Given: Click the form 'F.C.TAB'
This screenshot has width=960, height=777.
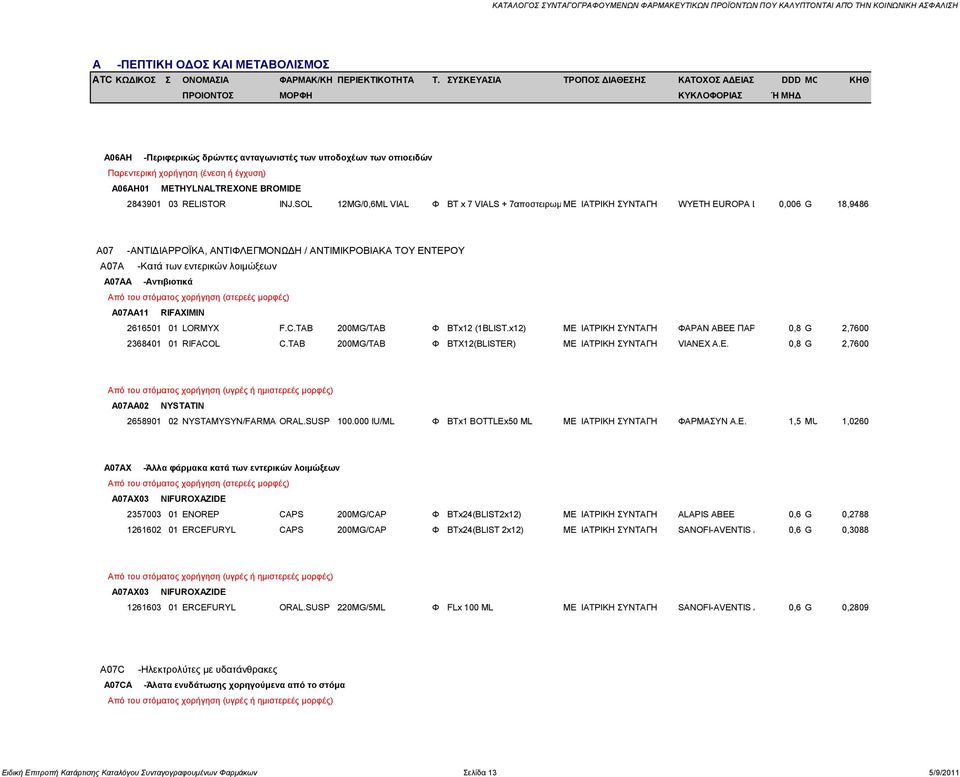Looking at the screenshot, I should 296,328.
